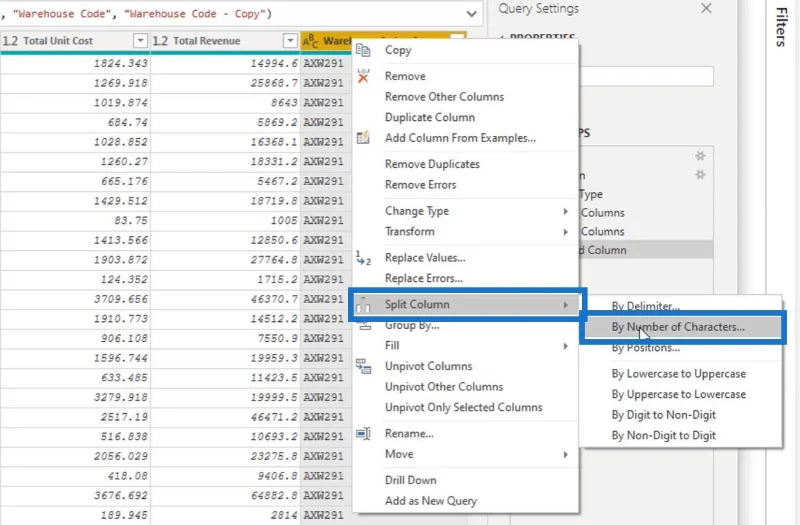Viewport: 800px width, 525px height.
Task: Click Total Unit Cost cell 83.75
Action: tap(75, 220)
